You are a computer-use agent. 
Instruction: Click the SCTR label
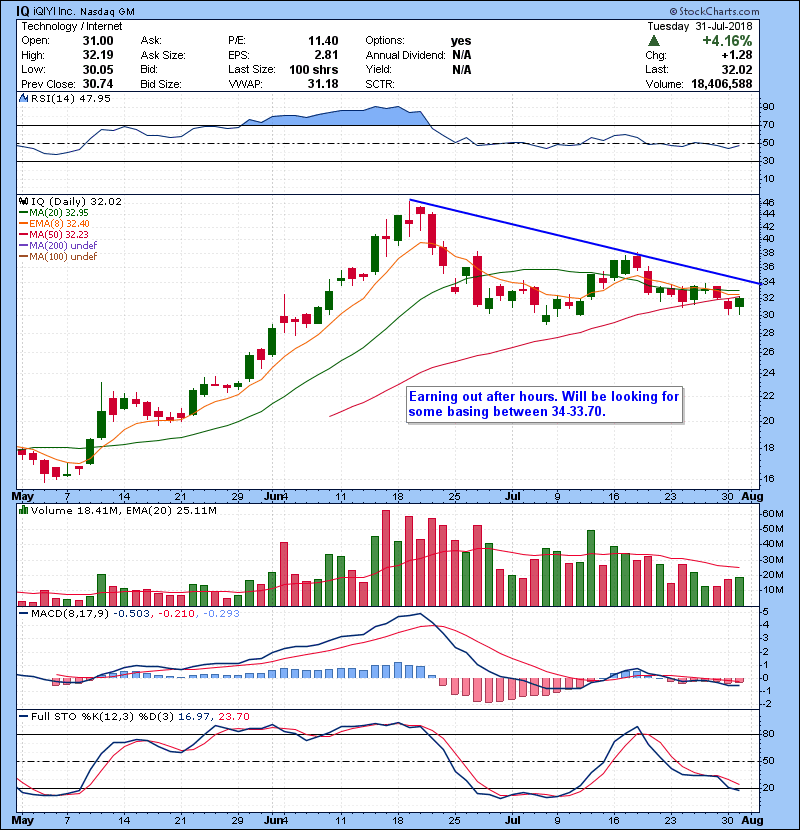[x=380, y=84]
